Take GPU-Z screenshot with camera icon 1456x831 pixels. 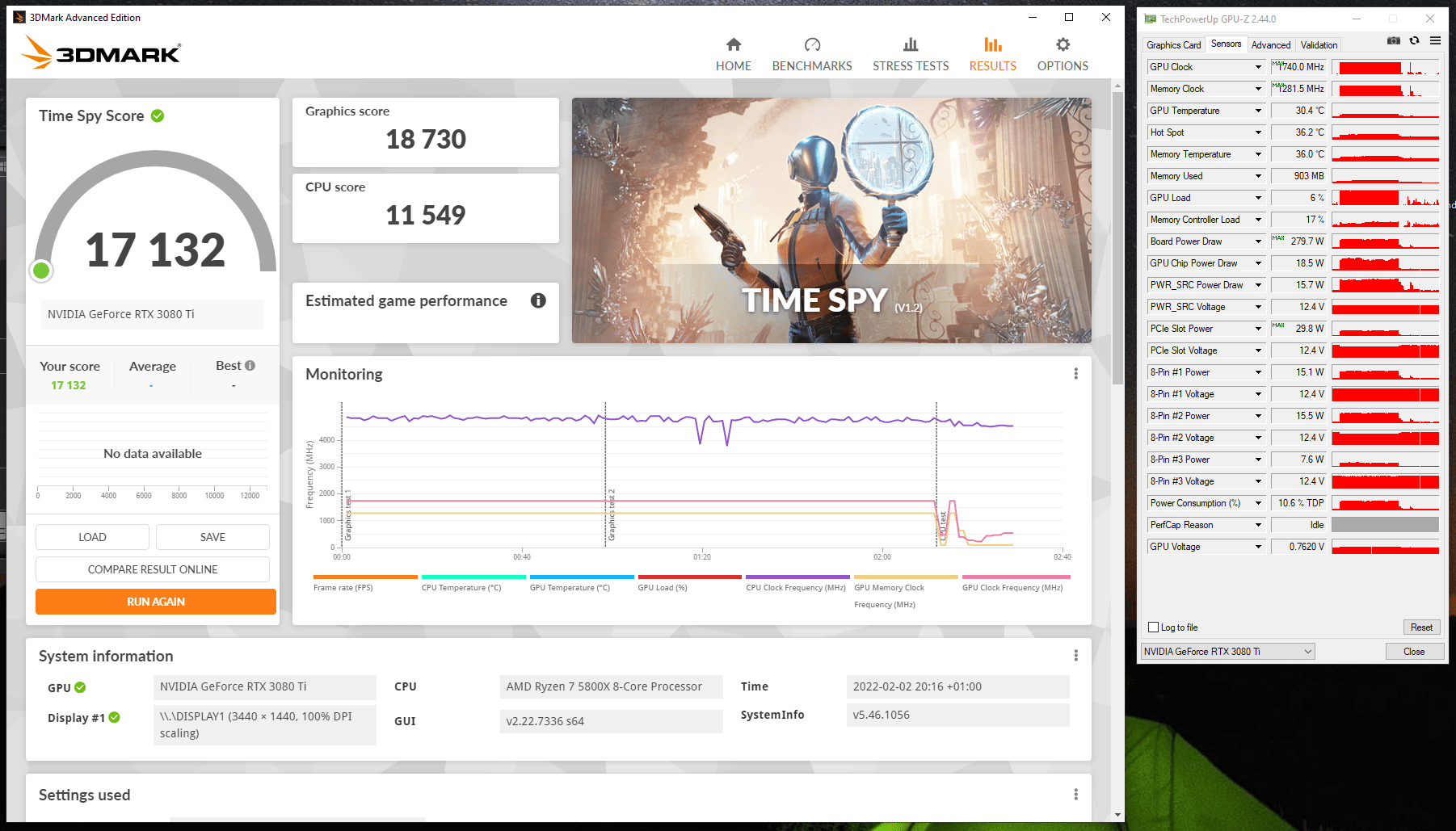(1394, 40)
